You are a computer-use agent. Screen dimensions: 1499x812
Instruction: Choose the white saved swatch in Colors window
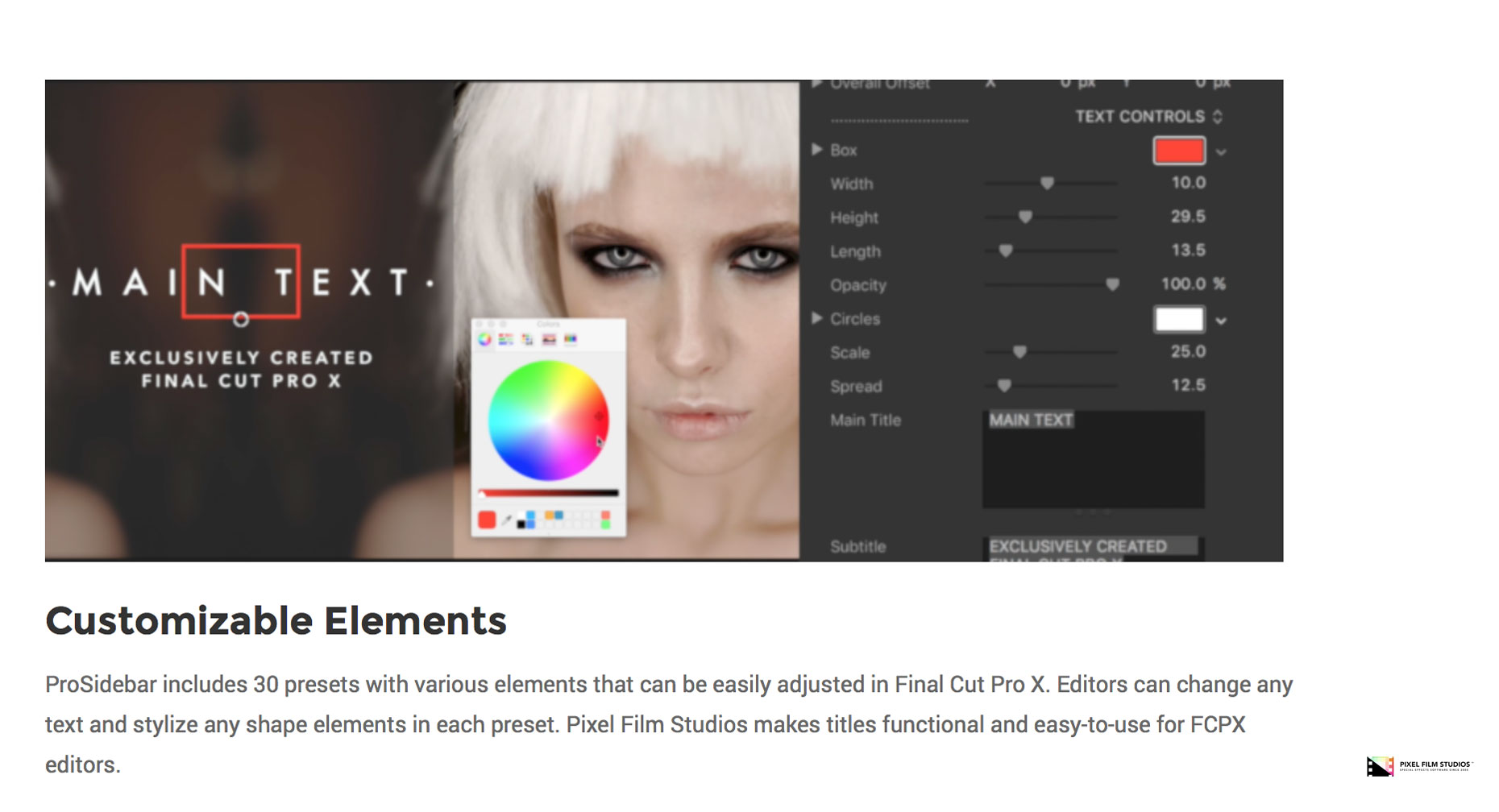coord(521,516)
